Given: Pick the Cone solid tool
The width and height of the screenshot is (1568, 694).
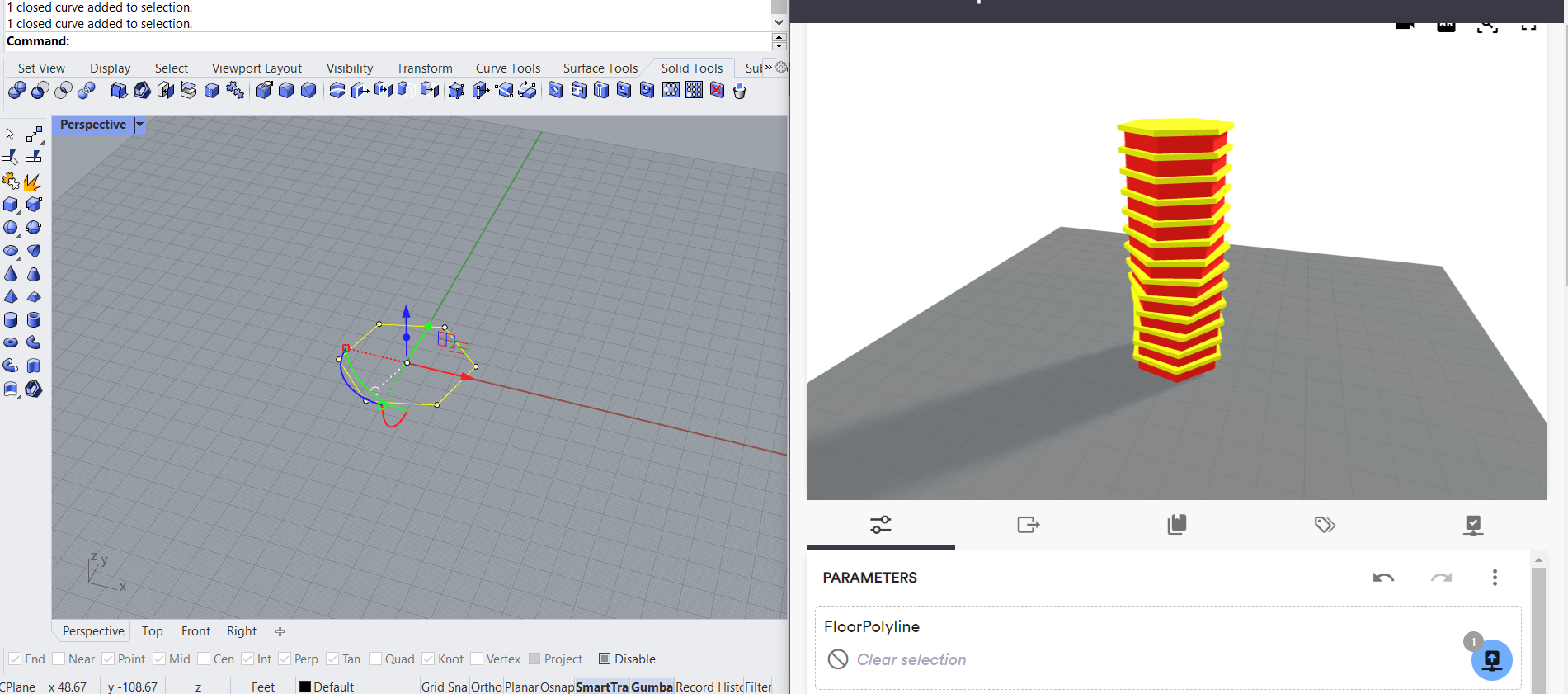Looking at the screenshot, I should [11, 274].
